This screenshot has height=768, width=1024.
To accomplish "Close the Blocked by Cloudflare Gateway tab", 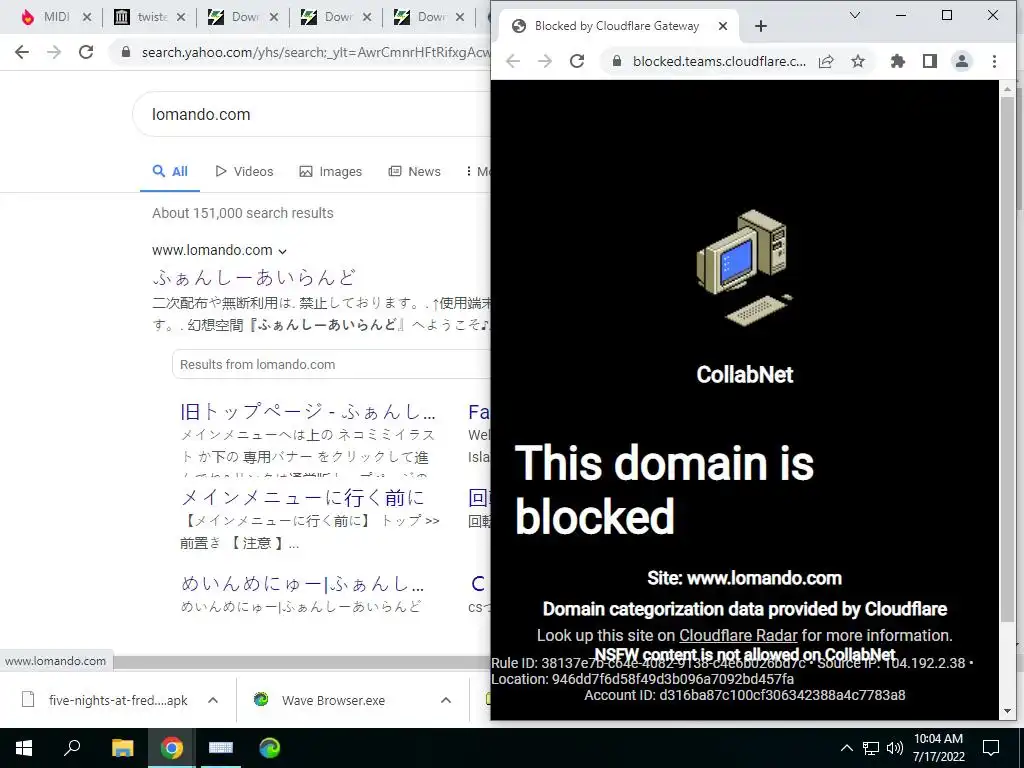I will tap(723, 26).
